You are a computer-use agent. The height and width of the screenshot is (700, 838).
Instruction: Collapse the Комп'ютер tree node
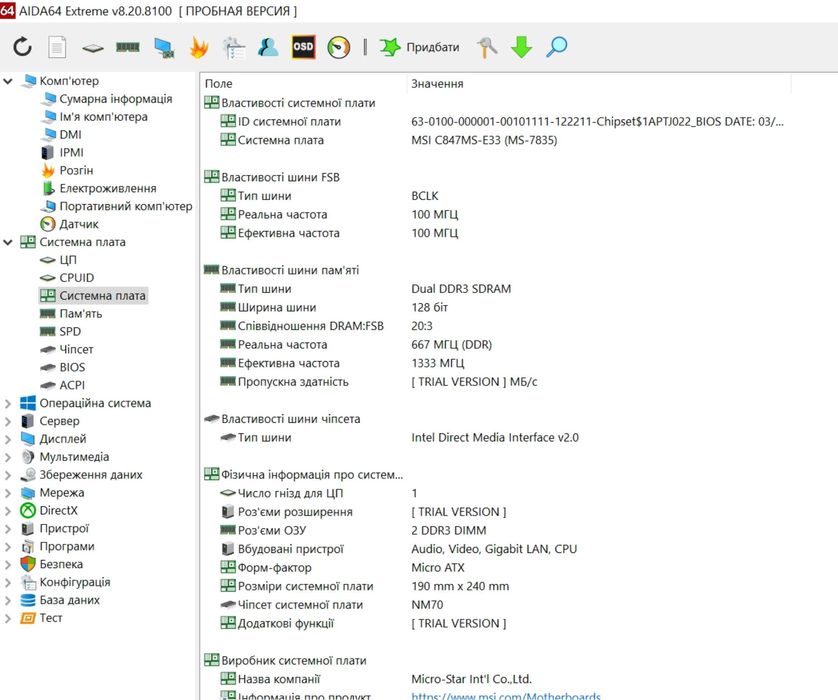click(x=8, y=81)
